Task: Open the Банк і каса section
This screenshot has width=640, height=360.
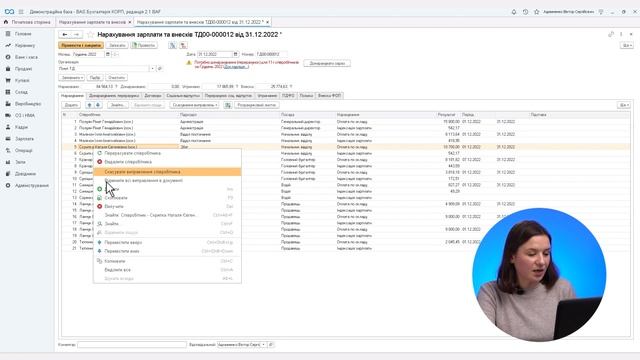Action: (x=26, y=57)
